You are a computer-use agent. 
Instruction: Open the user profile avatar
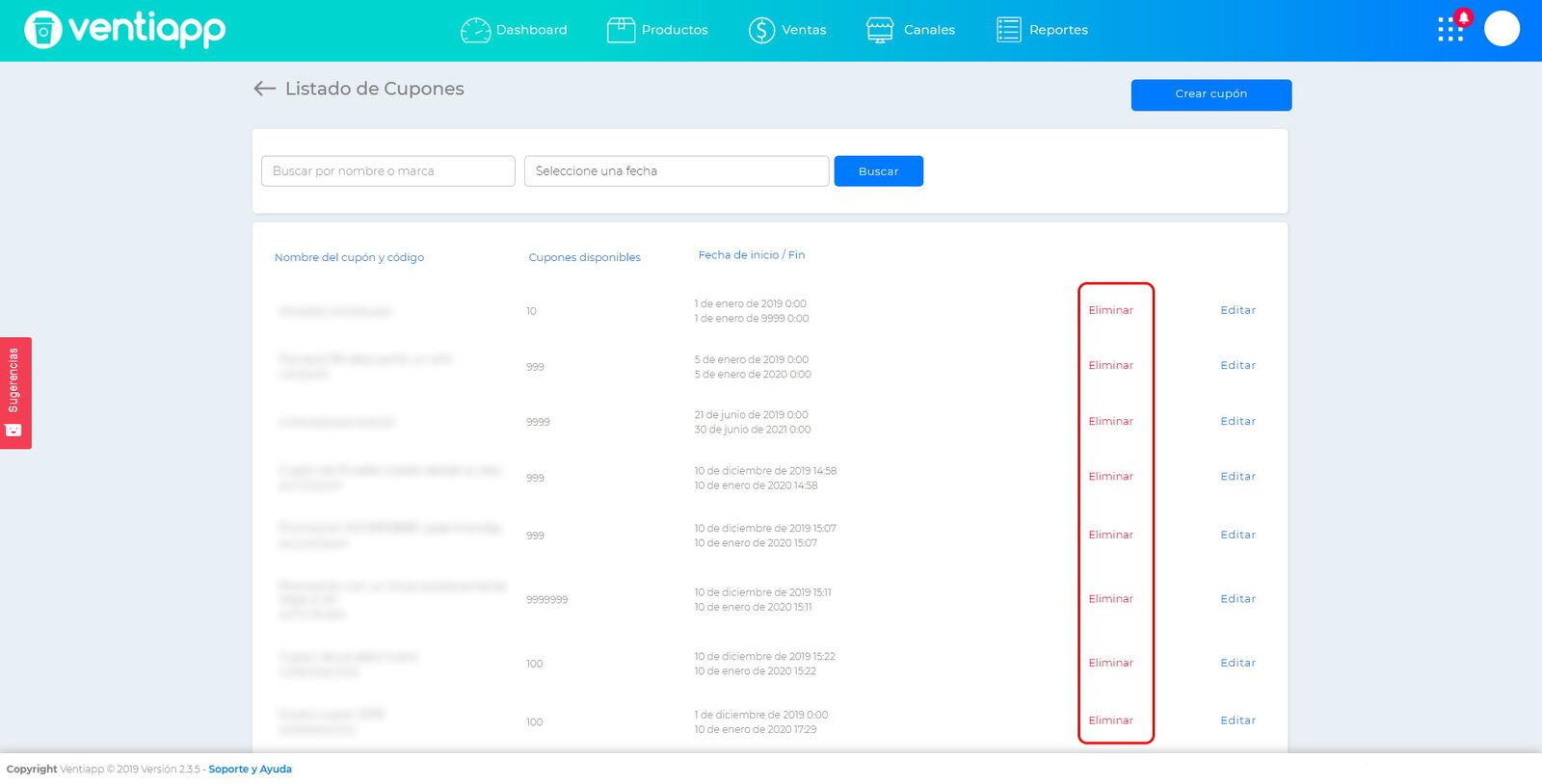point(1502,29)
